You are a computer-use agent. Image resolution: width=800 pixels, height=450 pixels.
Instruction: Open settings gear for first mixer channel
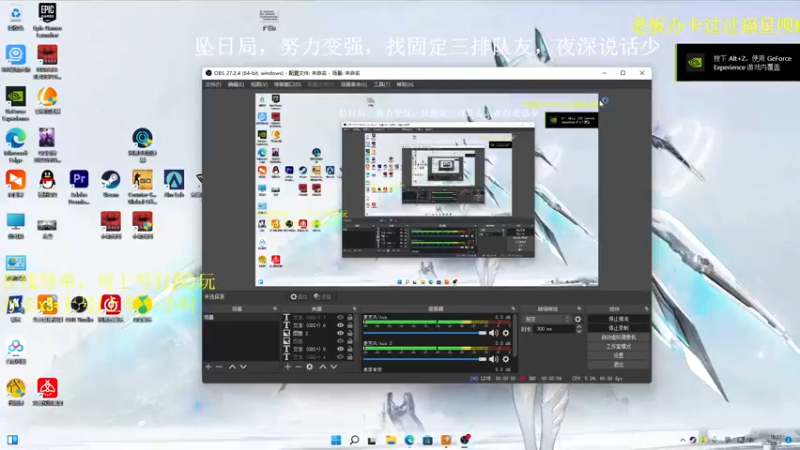506,333
